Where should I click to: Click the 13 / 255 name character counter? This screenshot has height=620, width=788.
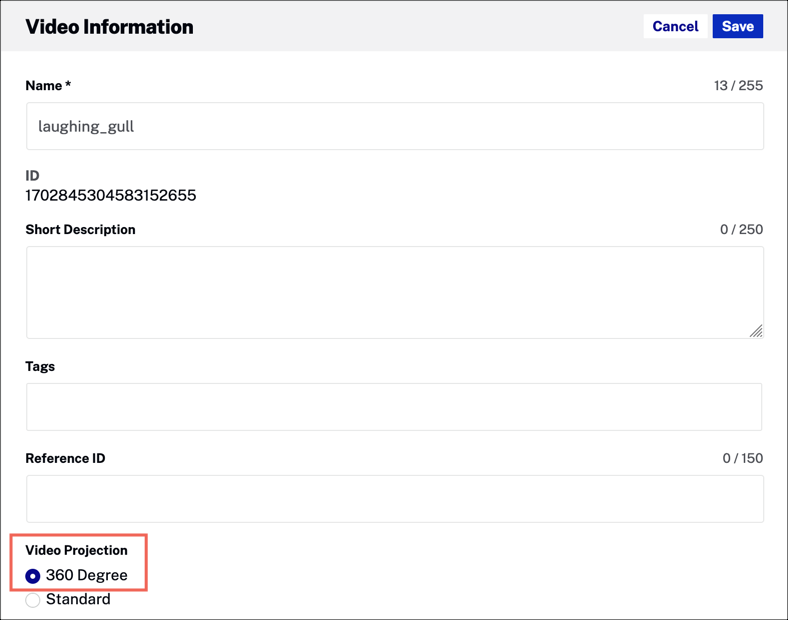tap(738, 86)
